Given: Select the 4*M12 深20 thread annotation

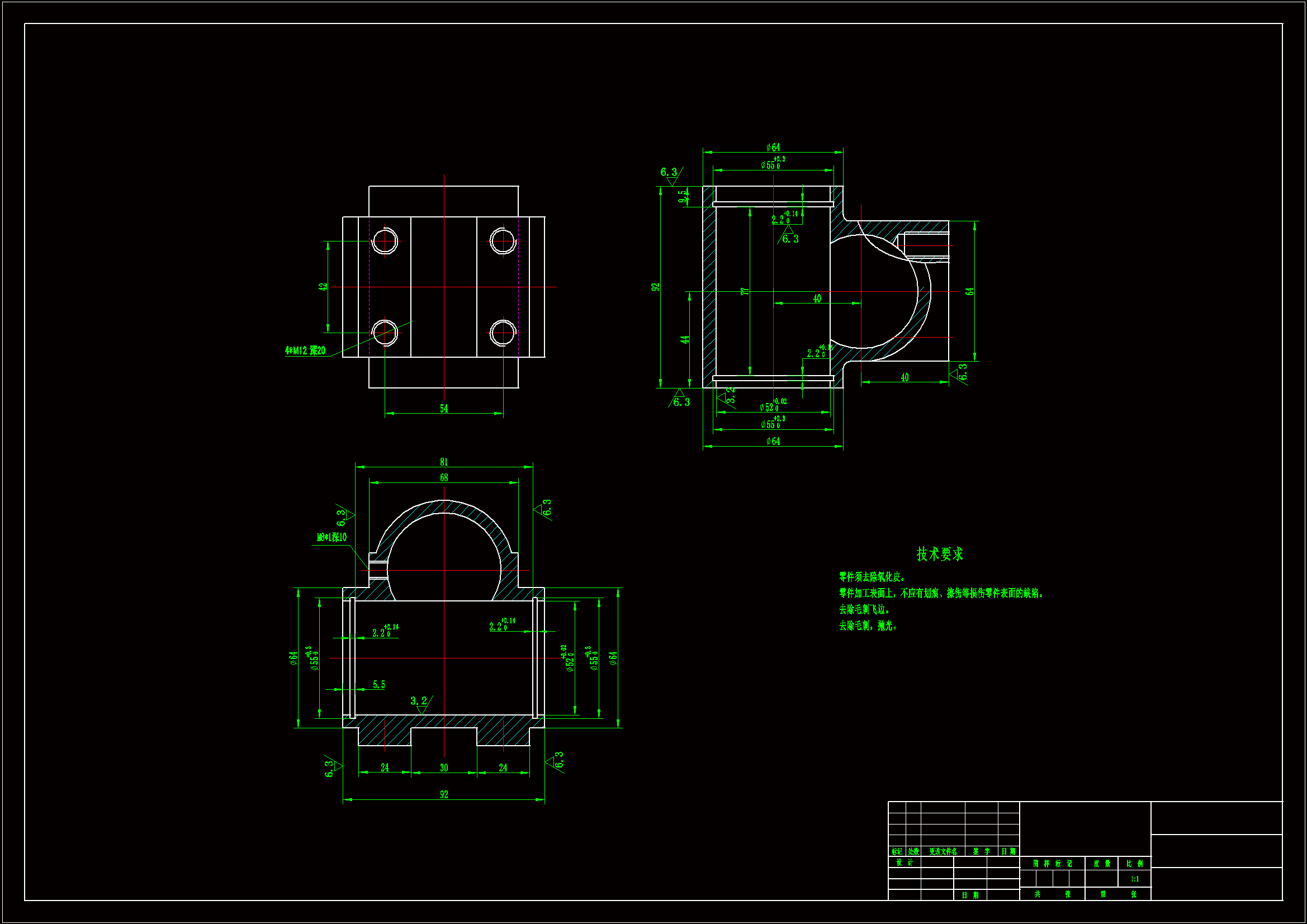Looking at the screenshot, I should tap(305, 350).
